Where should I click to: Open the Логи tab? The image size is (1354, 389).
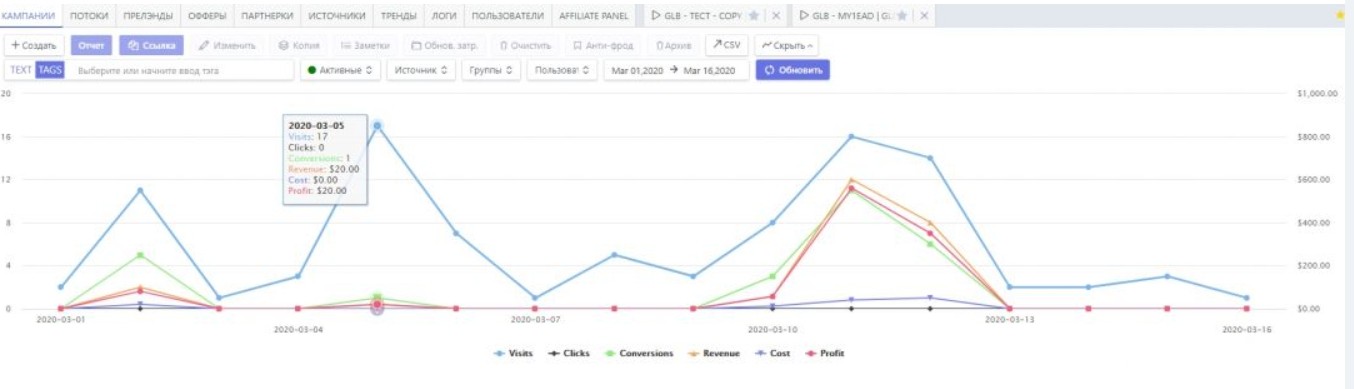point(443,16)
